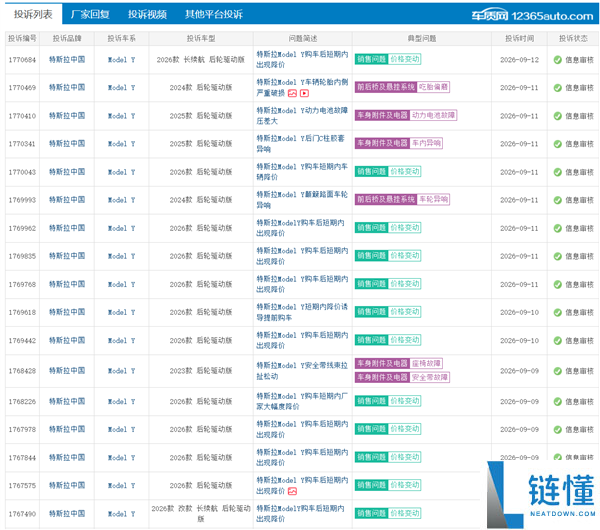600x530 pixels.
Task: Select complaint number 1767844
Action: [22, 457]
